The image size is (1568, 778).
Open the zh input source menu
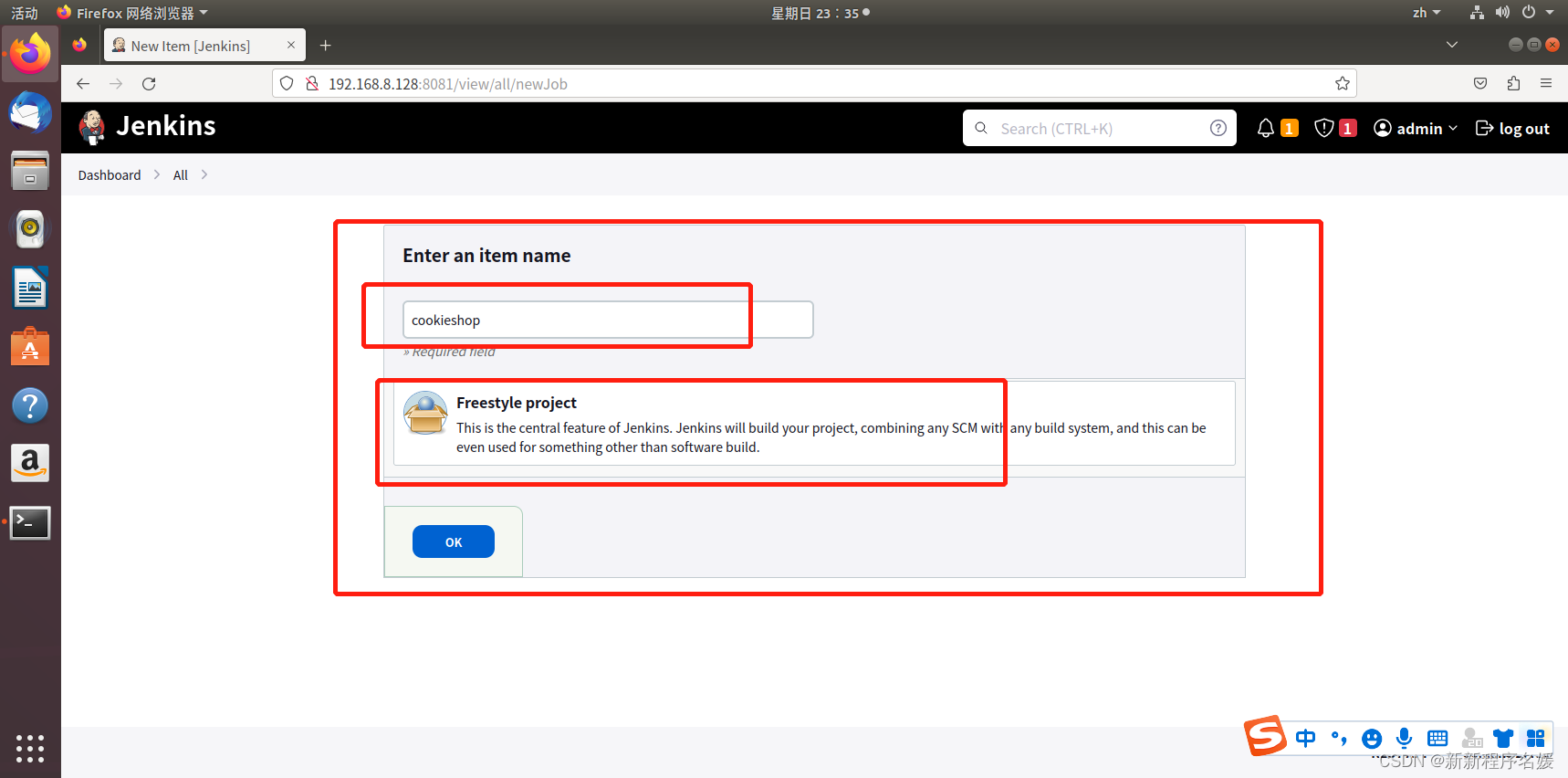click(x=1427, y=13)
